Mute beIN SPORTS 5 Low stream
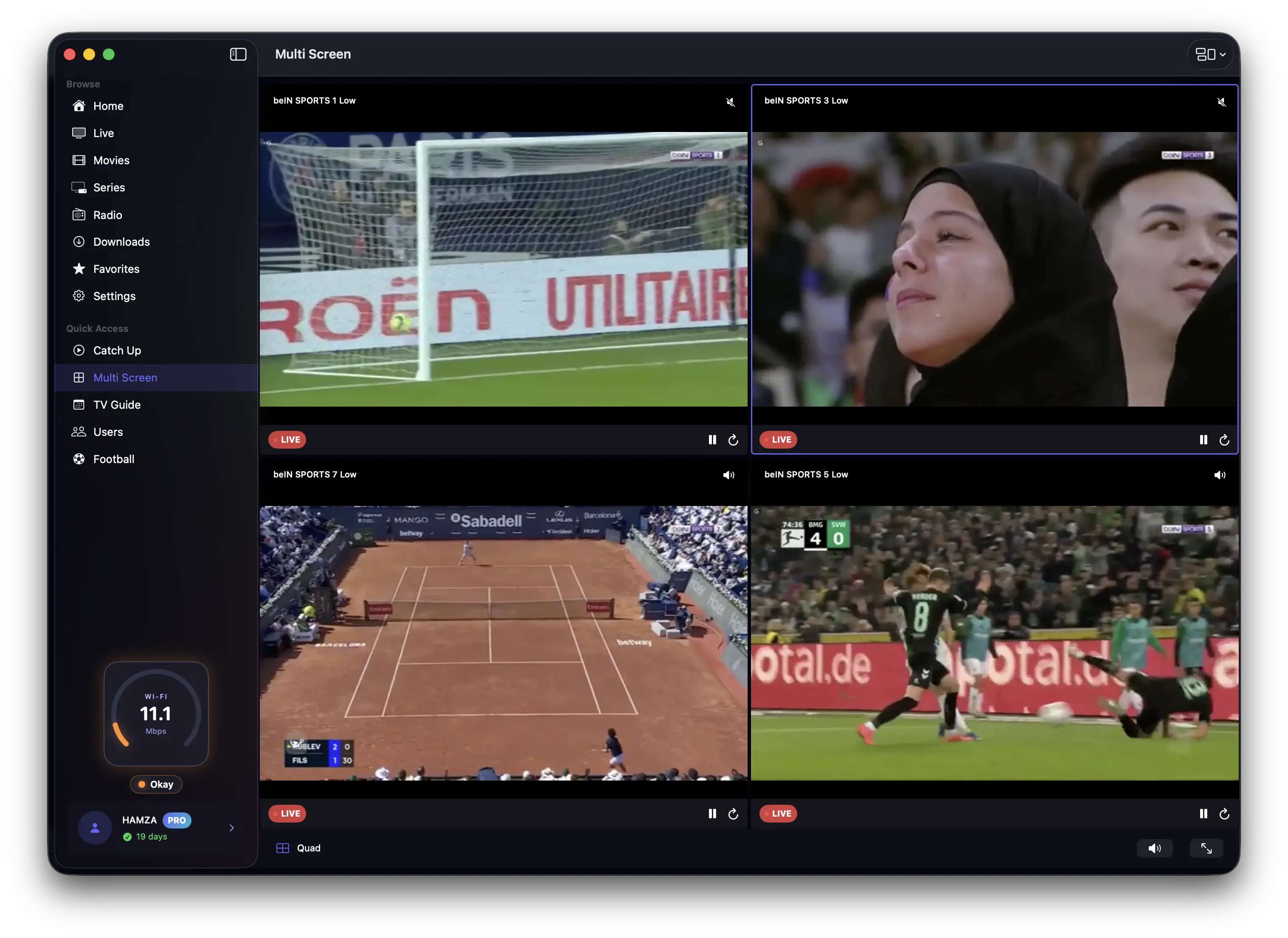This screenshot has width=1288, height=938. click(x=1220, y=475)
